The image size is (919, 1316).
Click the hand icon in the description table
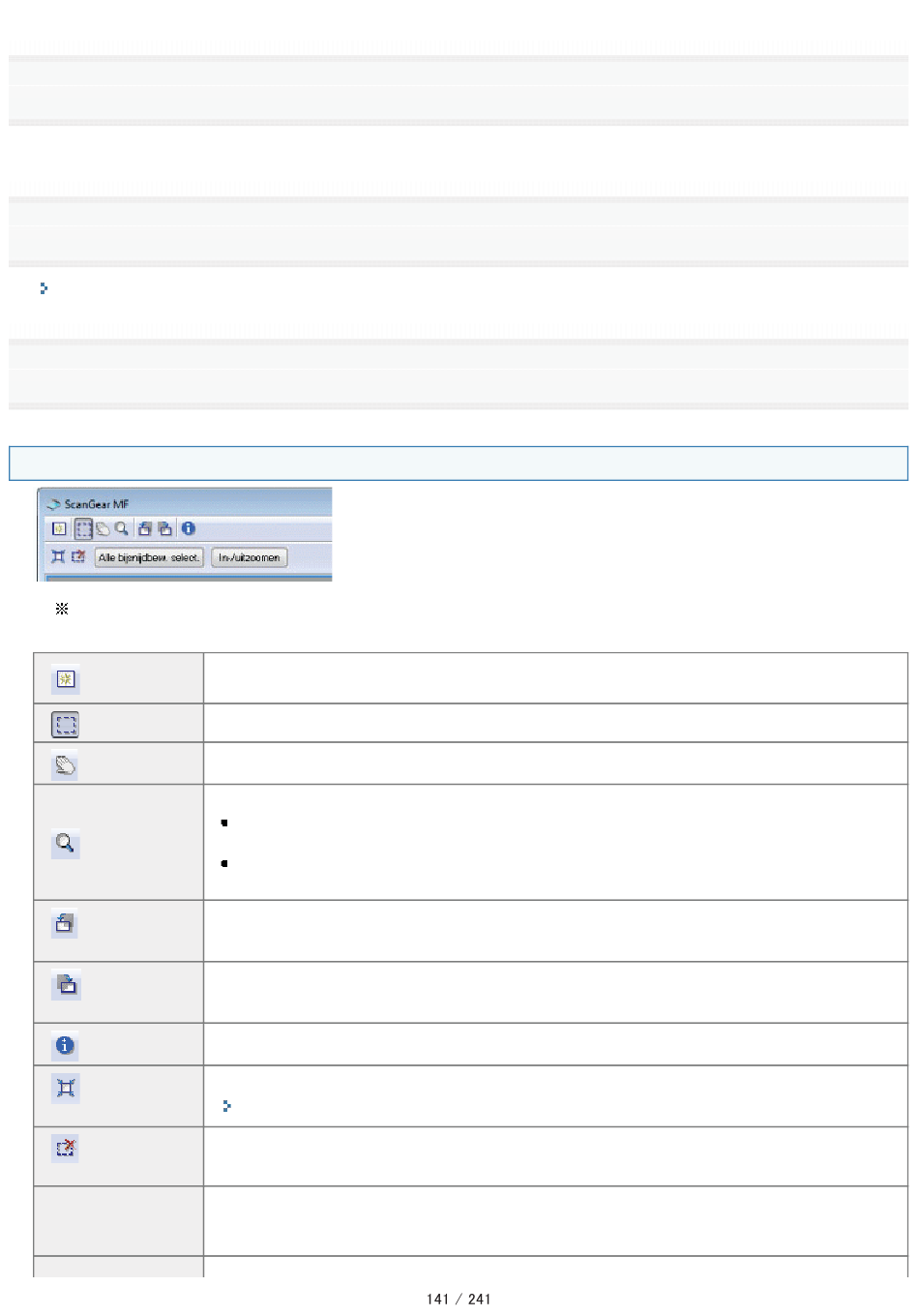pyautogui.click(x=65, y=765)
